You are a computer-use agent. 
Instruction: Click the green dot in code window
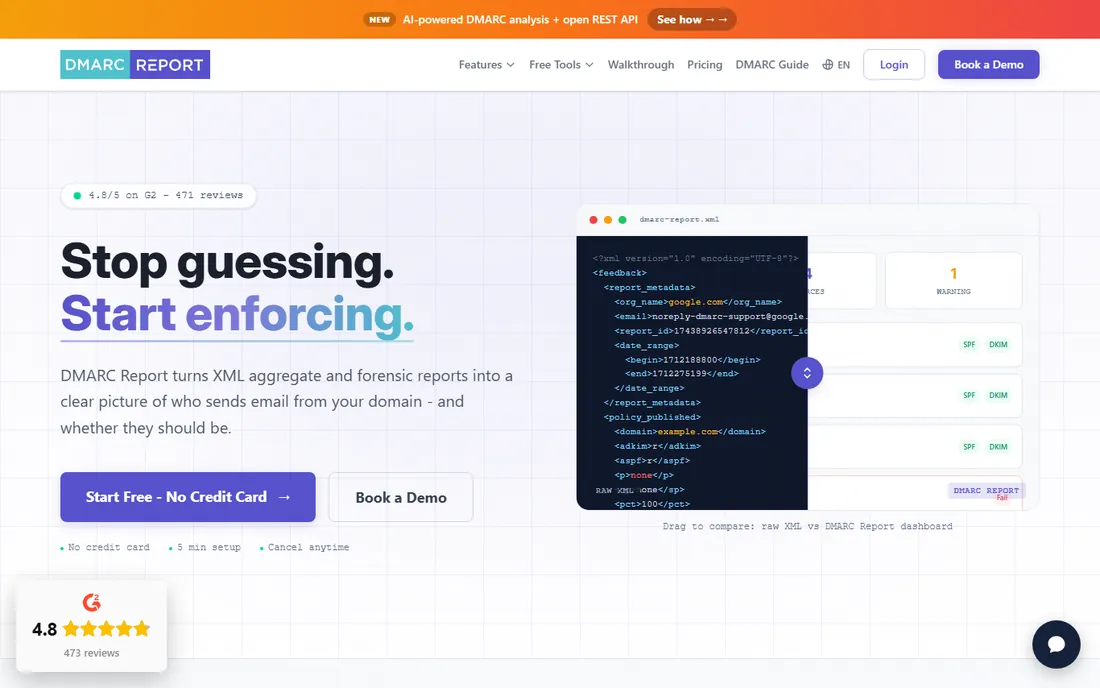click(x=622, y=220)
